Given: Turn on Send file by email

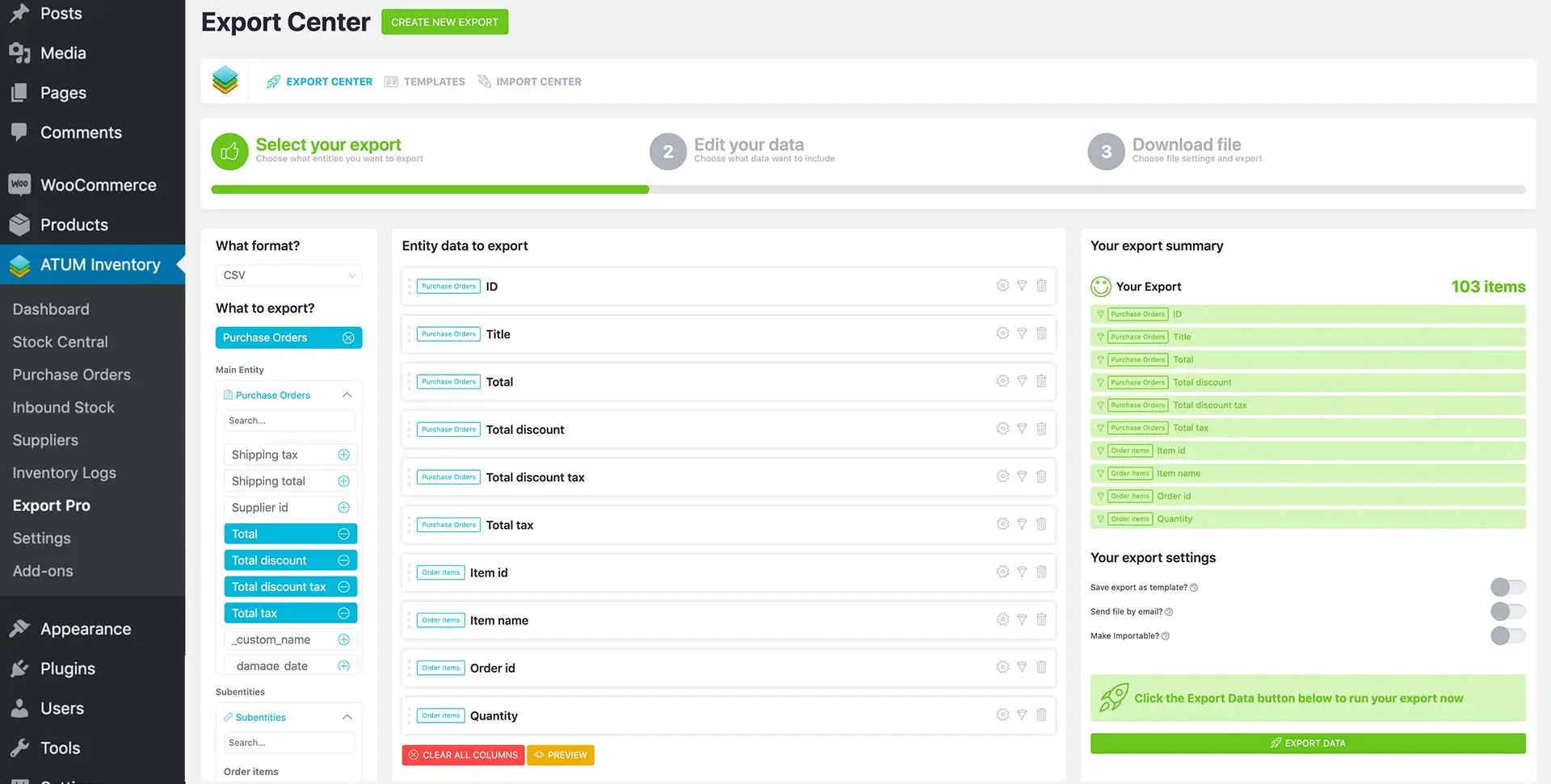Looking at the screenshot, I should coord(1507,611).
